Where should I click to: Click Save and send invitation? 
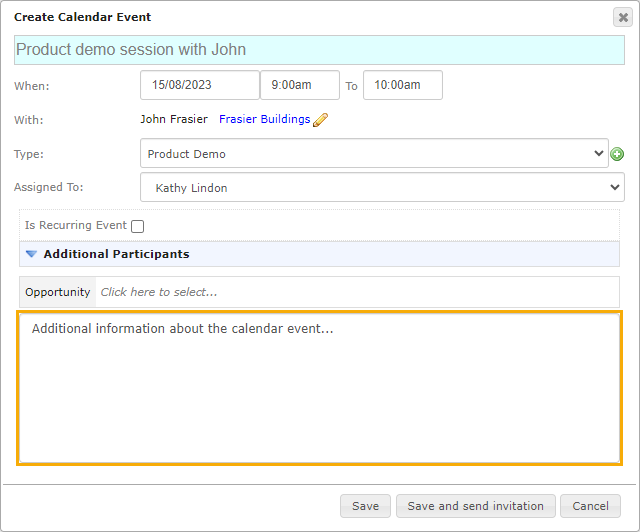(x=476, y=506)
